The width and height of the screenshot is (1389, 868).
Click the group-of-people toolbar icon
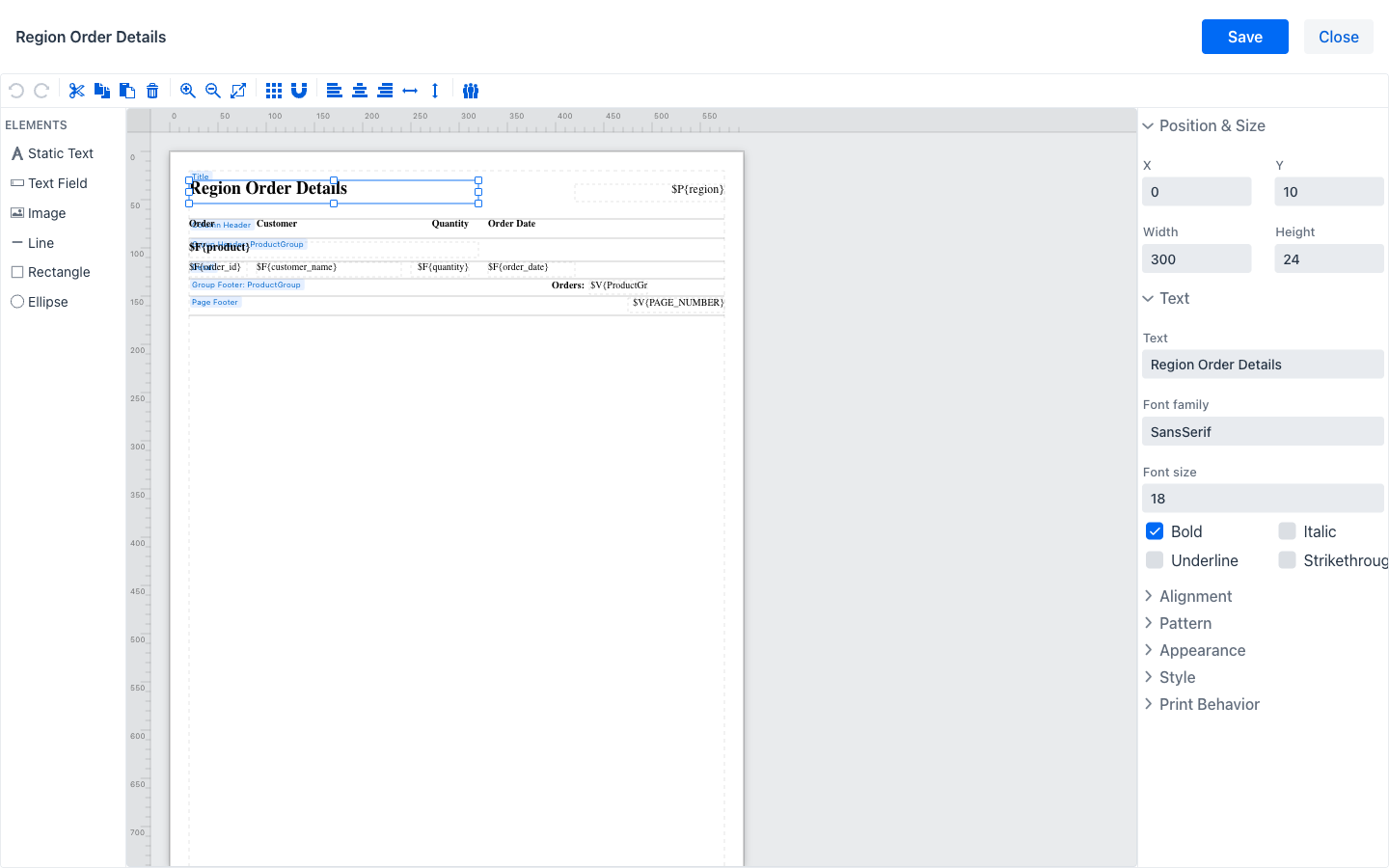471,91
